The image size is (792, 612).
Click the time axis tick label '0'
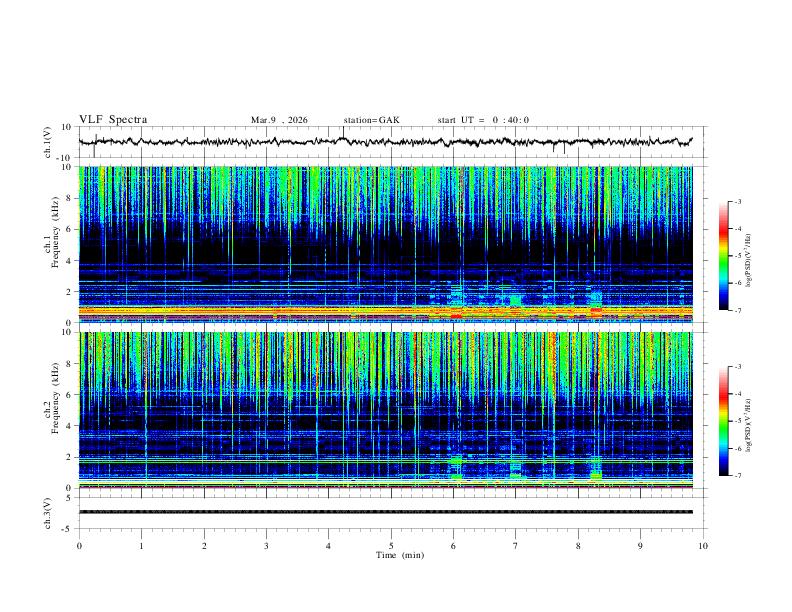click(x=79, y=546)
